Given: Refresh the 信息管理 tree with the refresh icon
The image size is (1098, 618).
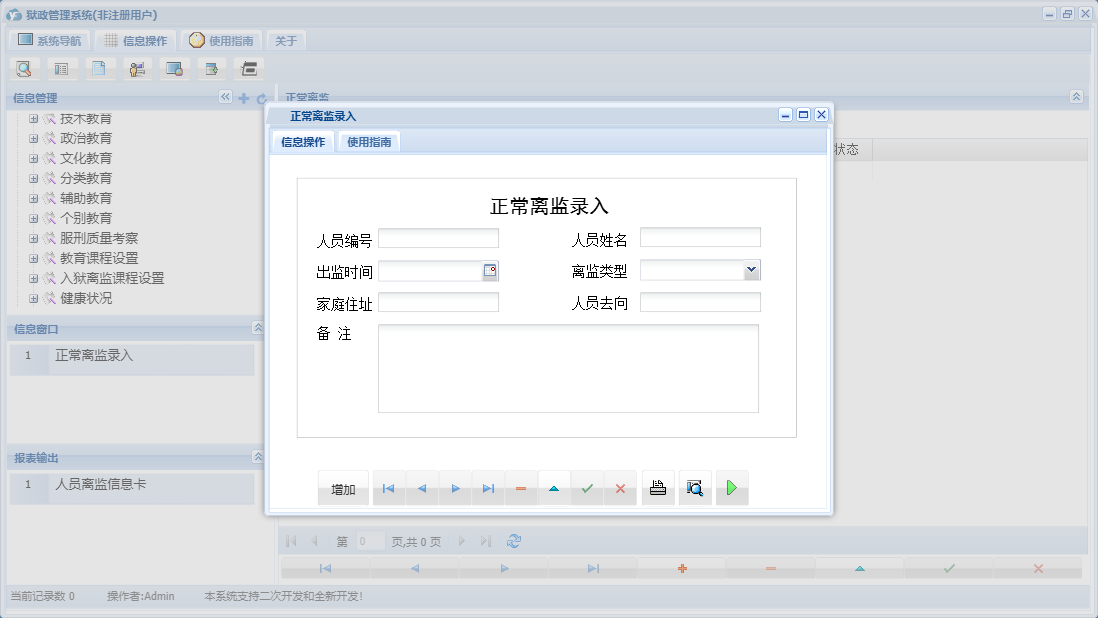Looking at the screenshot, I should [x=261, y=98].
